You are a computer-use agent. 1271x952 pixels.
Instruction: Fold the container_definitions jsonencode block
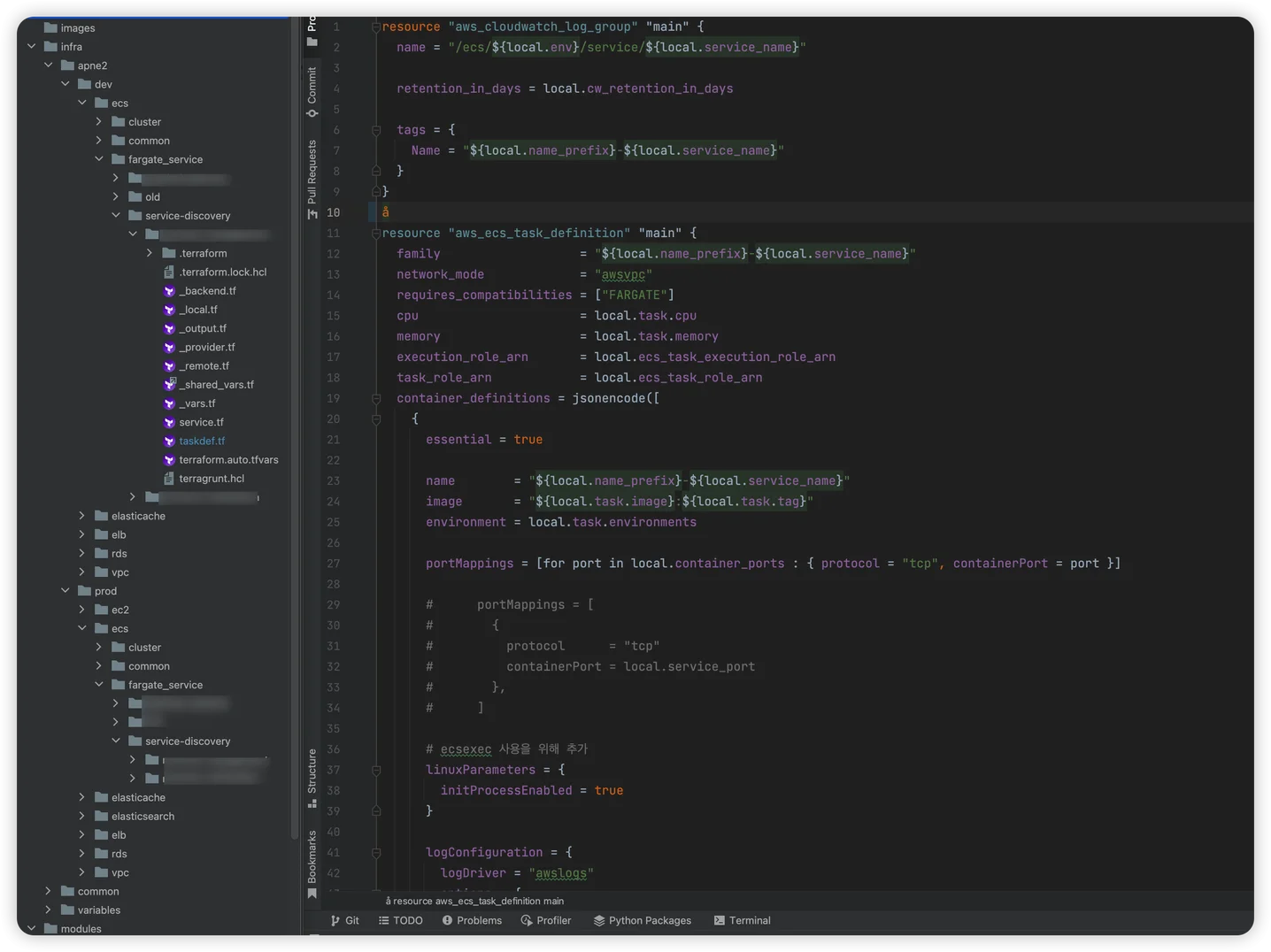(376, 399)
